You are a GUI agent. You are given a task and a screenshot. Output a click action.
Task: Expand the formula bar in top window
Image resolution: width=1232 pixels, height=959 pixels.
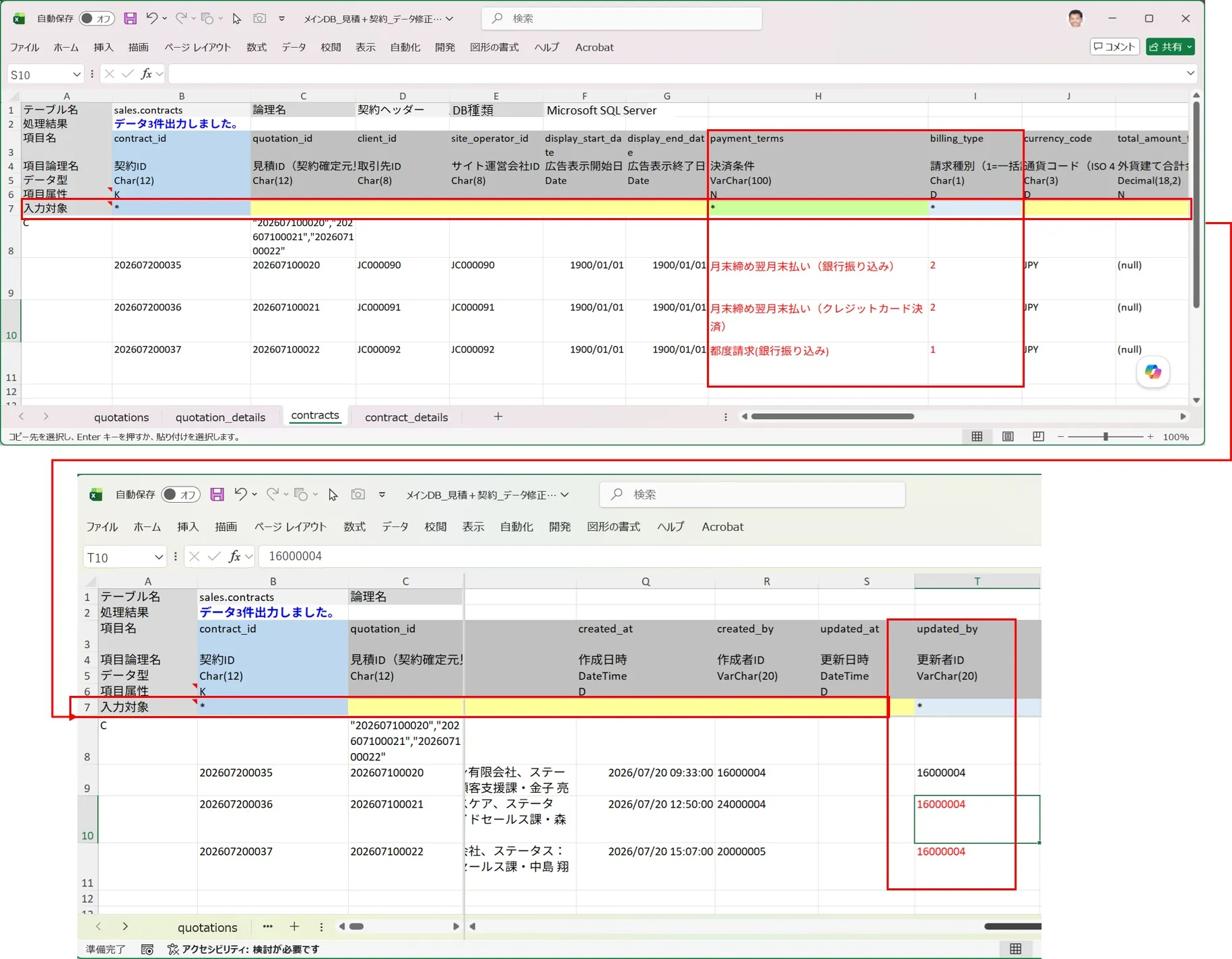point(1190,73)
